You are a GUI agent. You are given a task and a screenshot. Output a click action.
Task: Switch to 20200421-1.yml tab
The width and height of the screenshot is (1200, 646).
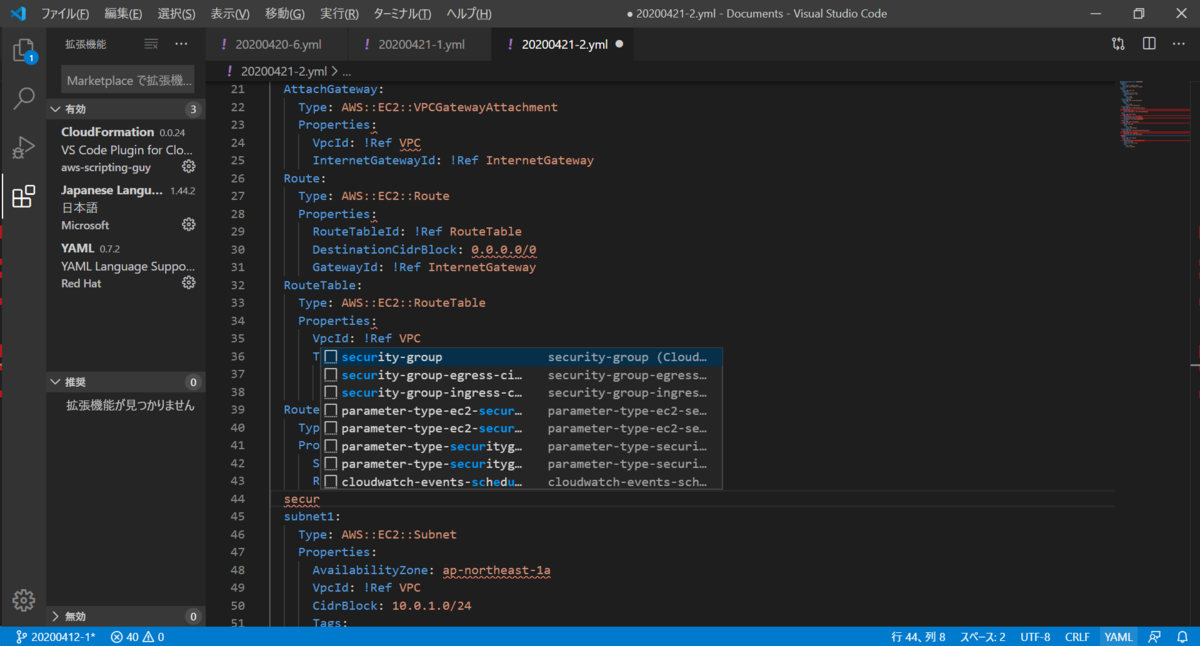click(421, 44)
